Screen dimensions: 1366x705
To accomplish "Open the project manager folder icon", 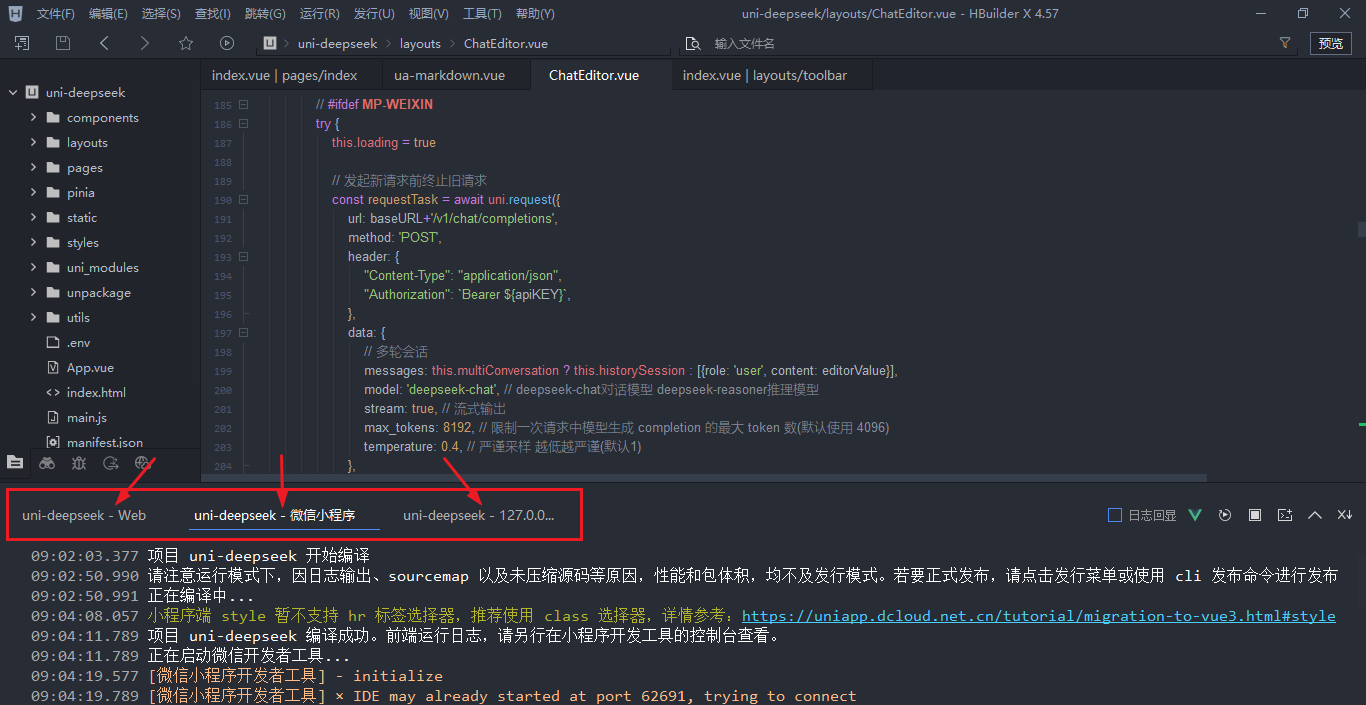I will coord(14,462).
